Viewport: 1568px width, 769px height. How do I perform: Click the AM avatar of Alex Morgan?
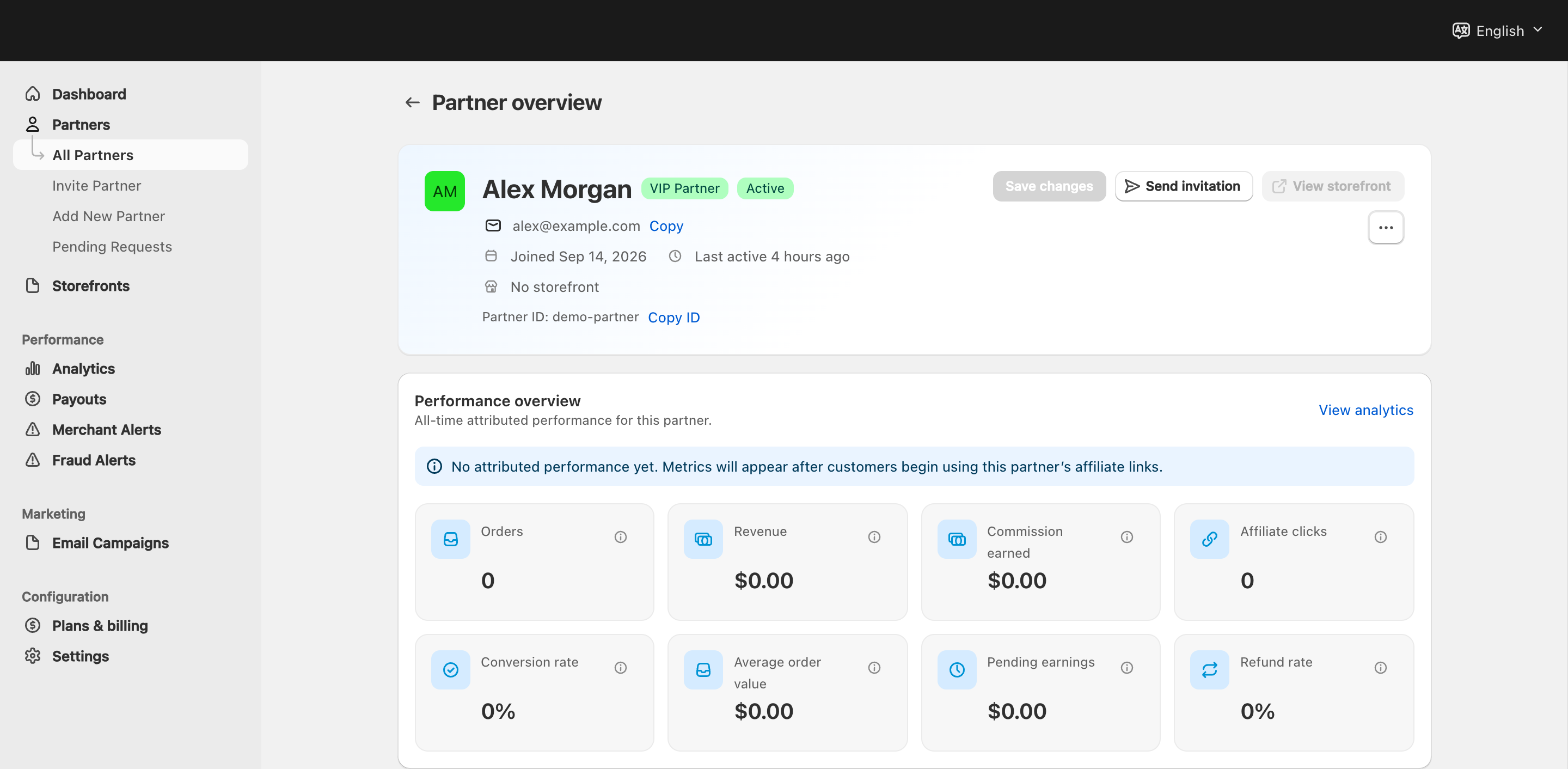click(x=444, y=191)
